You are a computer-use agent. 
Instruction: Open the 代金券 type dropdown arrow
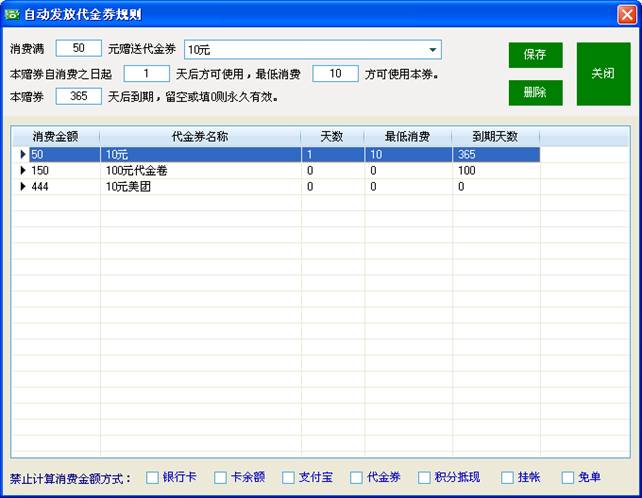(433, 50)
